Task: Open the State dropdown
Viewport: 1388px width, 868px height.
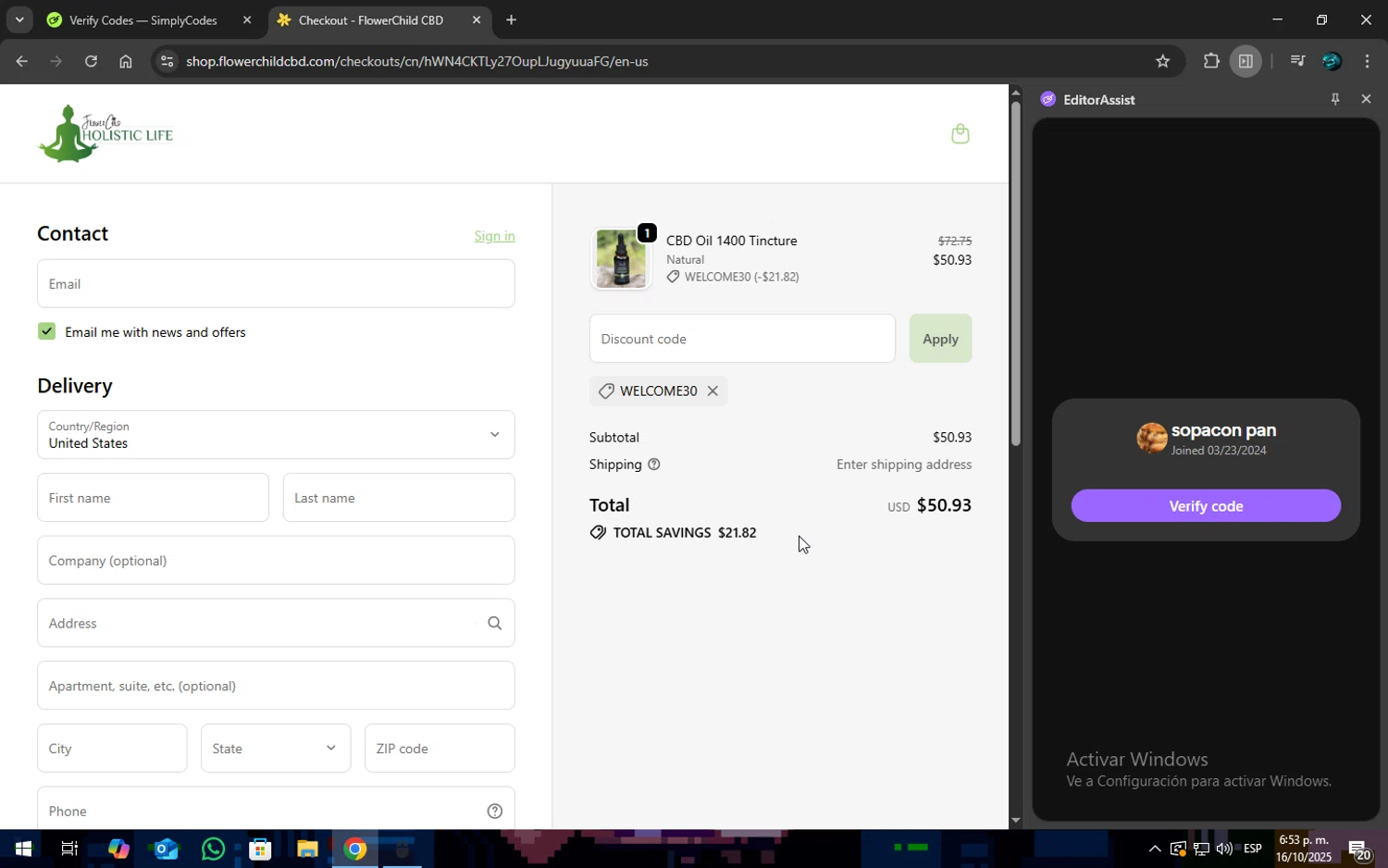Action: 276,749
